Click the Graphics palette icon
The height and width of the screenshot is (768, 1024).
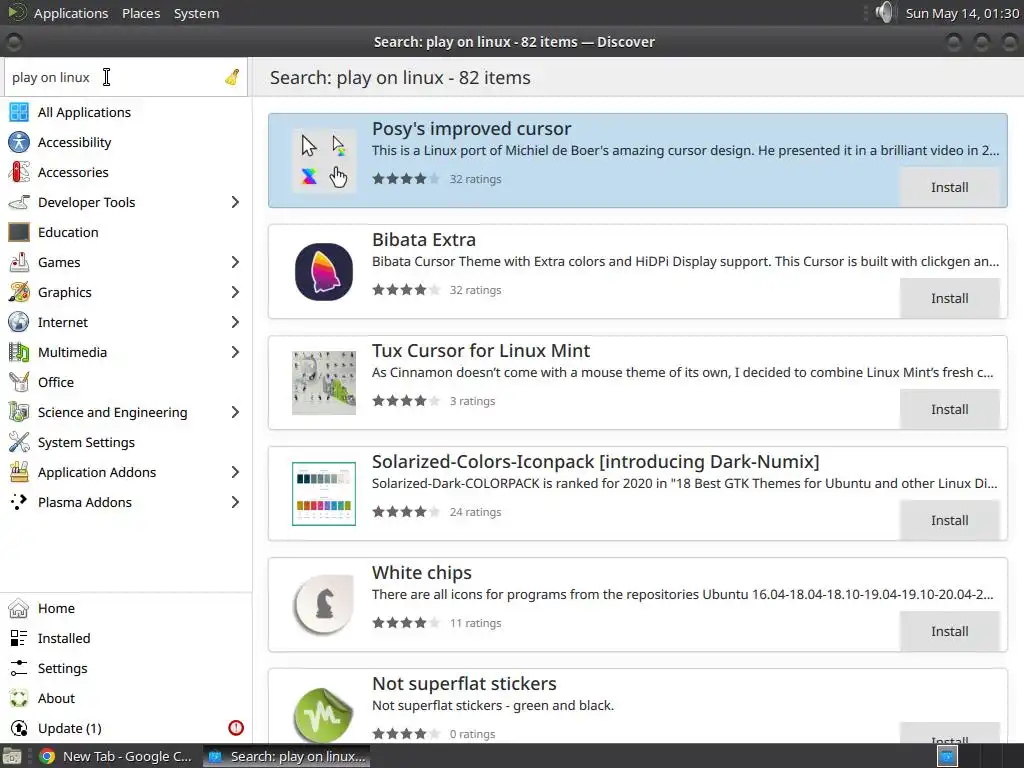(x=19, y=292)
